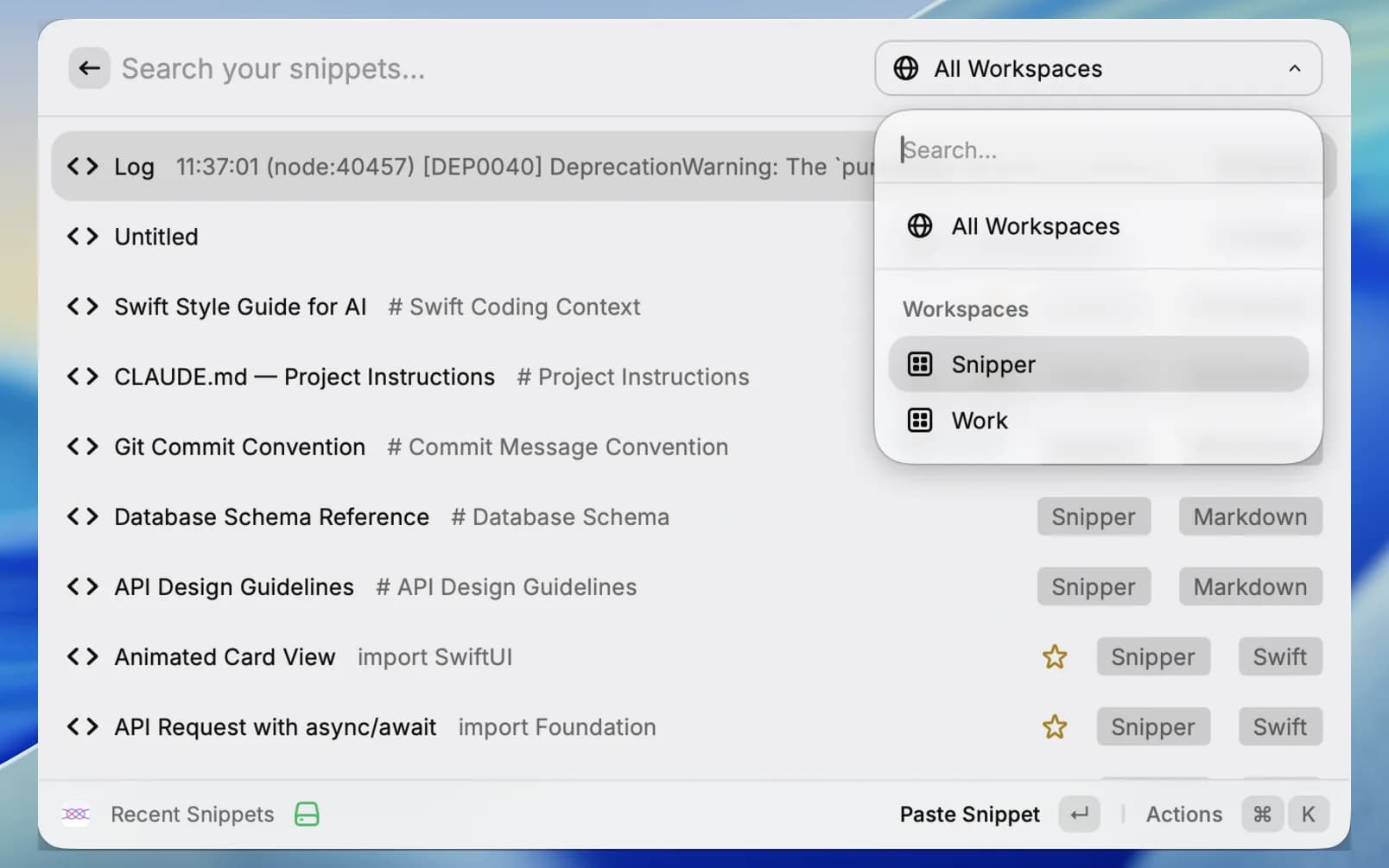This screenshot has width=1389, height=868.
Task: Click the Recent Snippets label
Action: click(193, 814)
